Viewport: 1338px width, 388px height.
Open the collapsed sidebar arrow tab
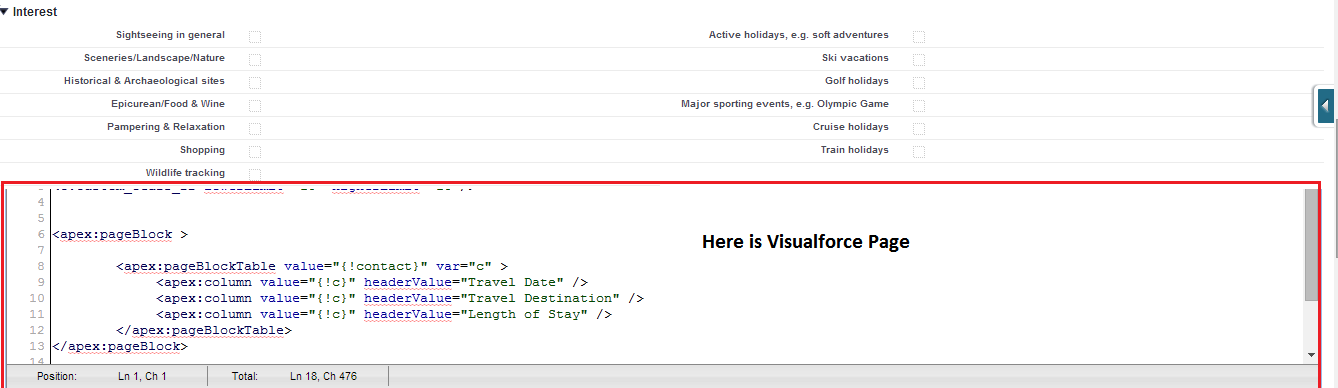tap(1325, 105)
